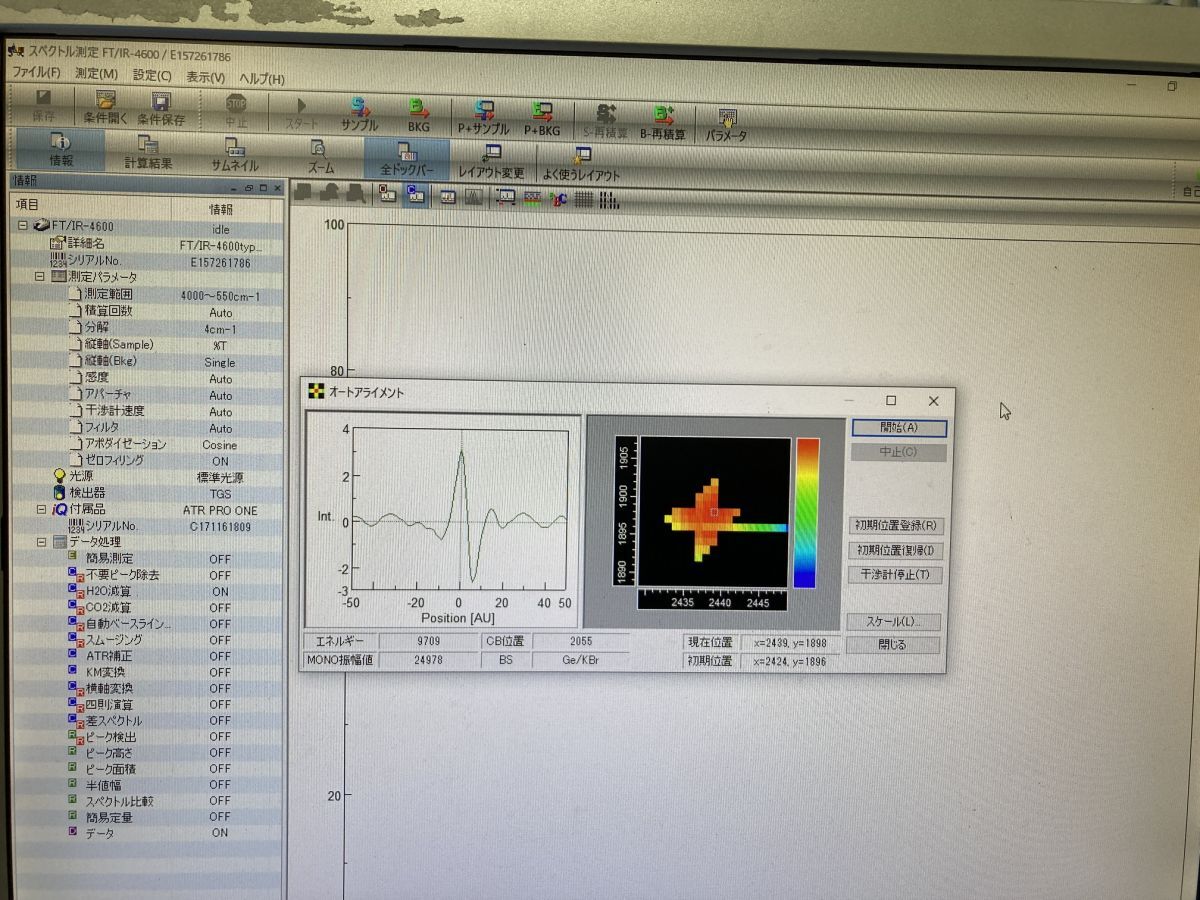Select the ATR補正 row
This screenshot has width=1200, height=900.
(x=148, y=656)
